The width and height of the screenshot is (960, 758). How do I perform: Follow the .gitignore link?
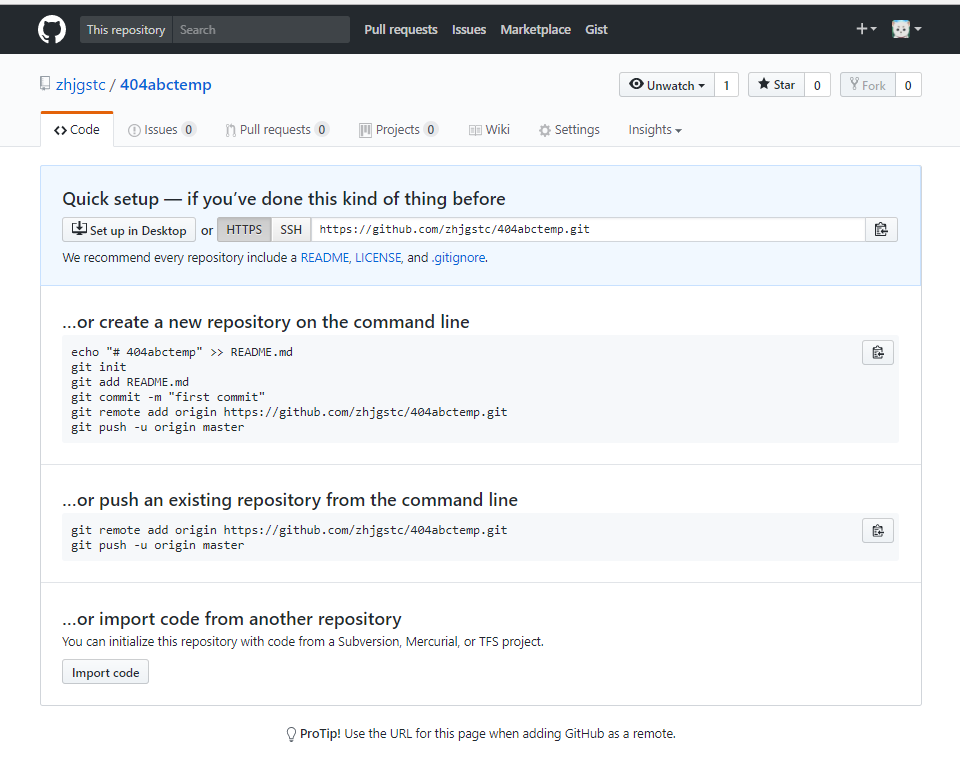click(459, 258)
